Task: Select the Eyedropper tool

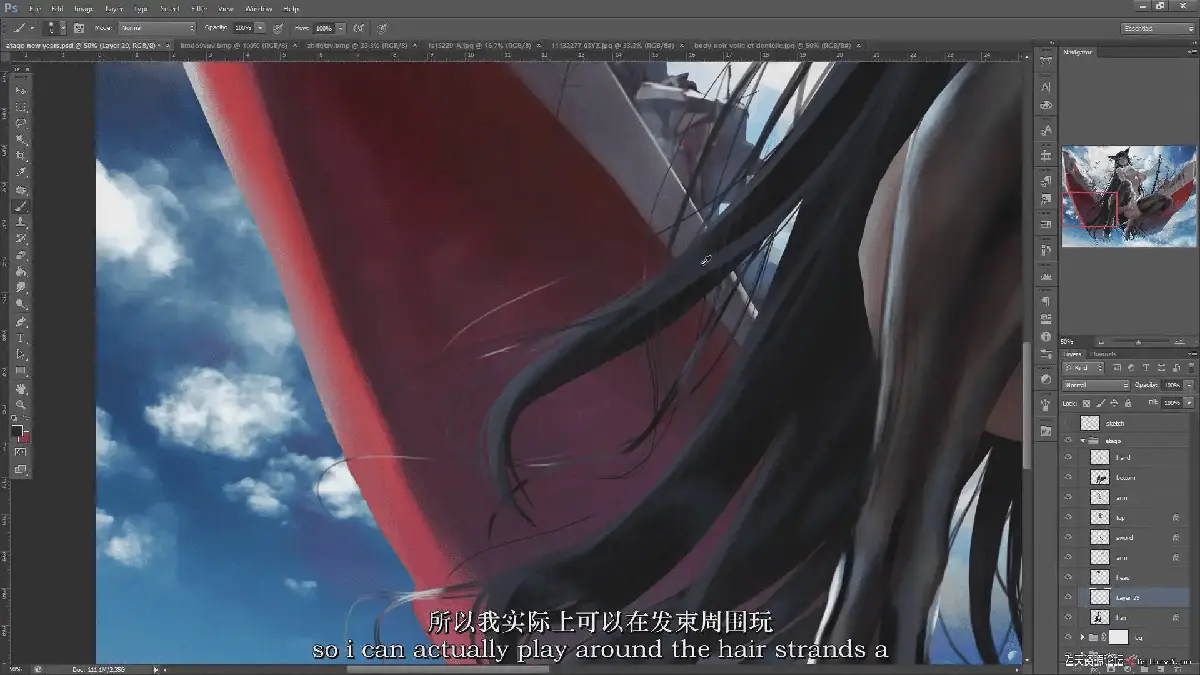Action: [x=22, y=173]
